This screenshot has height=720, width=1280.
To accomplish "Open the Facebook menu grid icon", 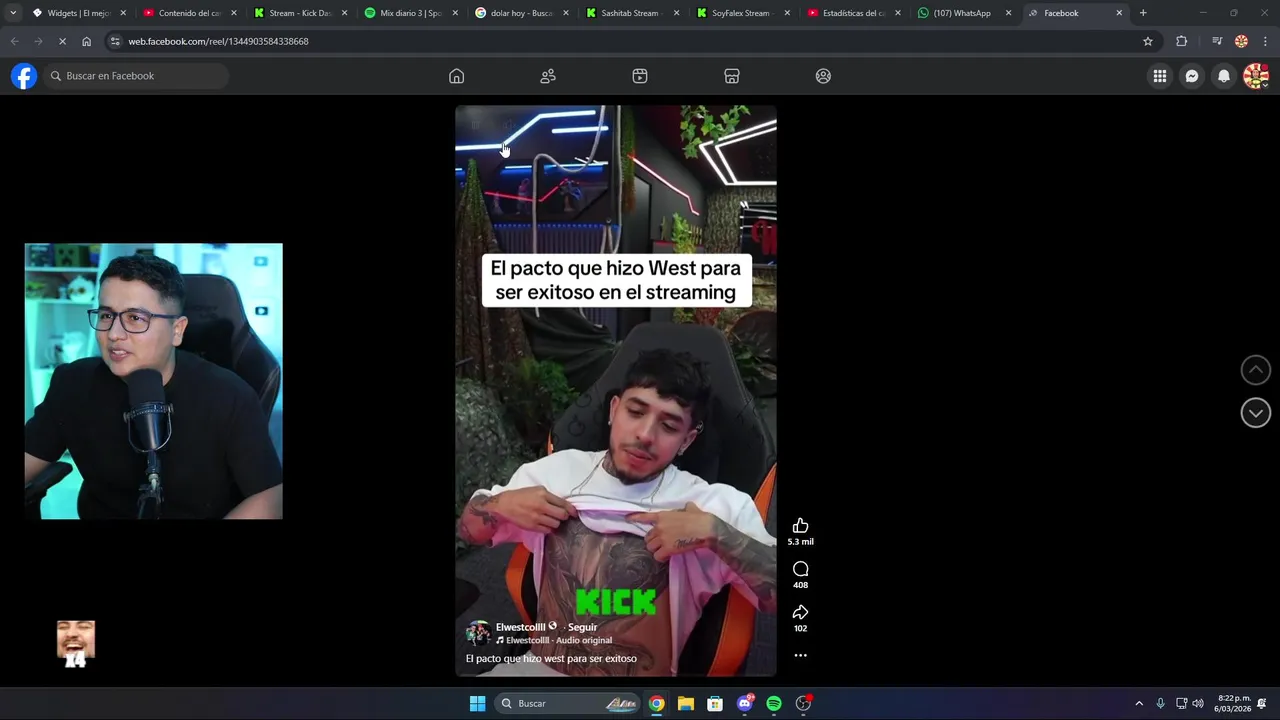I will (x=1160, y=76).
